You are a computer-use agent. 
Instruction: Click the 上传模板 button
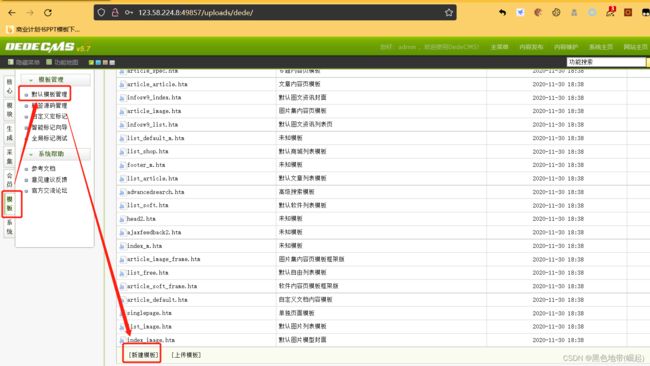(x=186, y=355)
